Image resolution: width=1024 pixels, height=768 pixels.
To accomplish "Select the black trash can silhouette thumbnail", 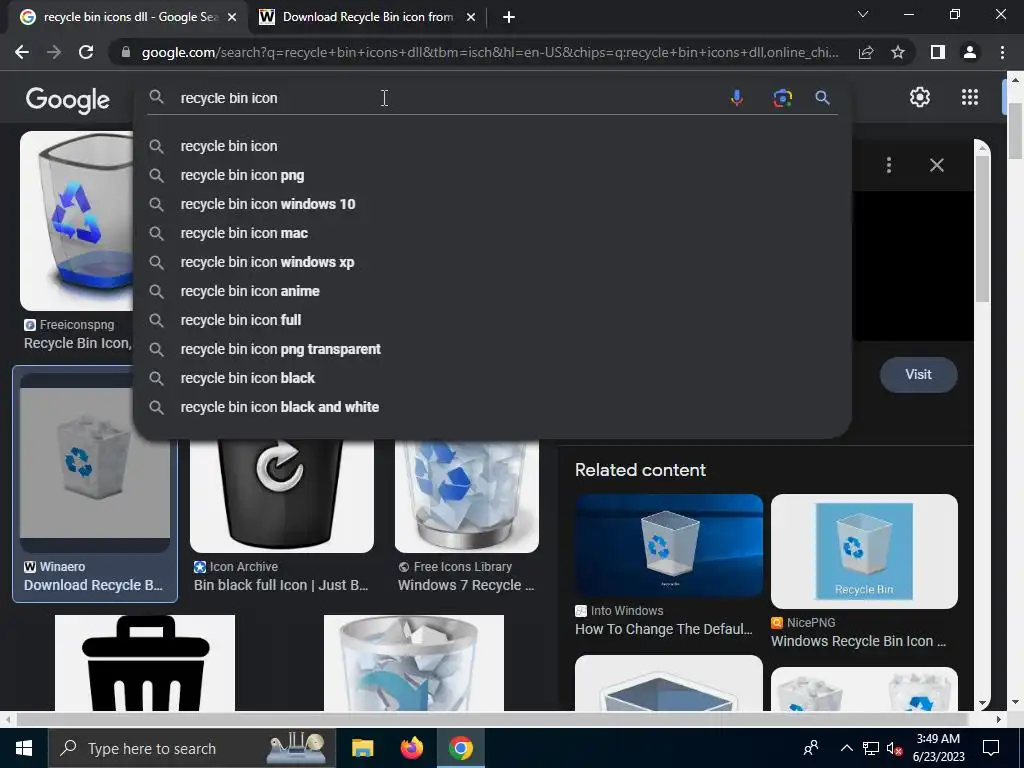I will pyautogui.click(x=145, y=662).
